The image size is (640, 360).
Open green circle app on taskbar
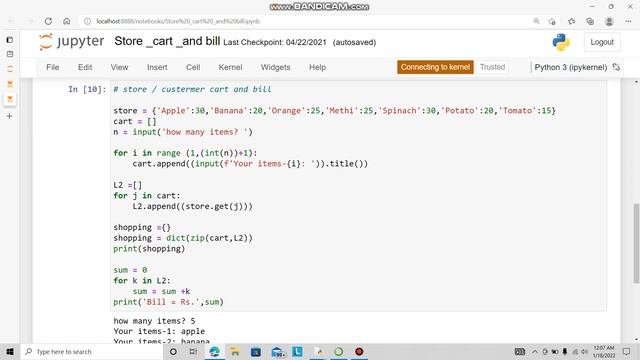point(339,351)
